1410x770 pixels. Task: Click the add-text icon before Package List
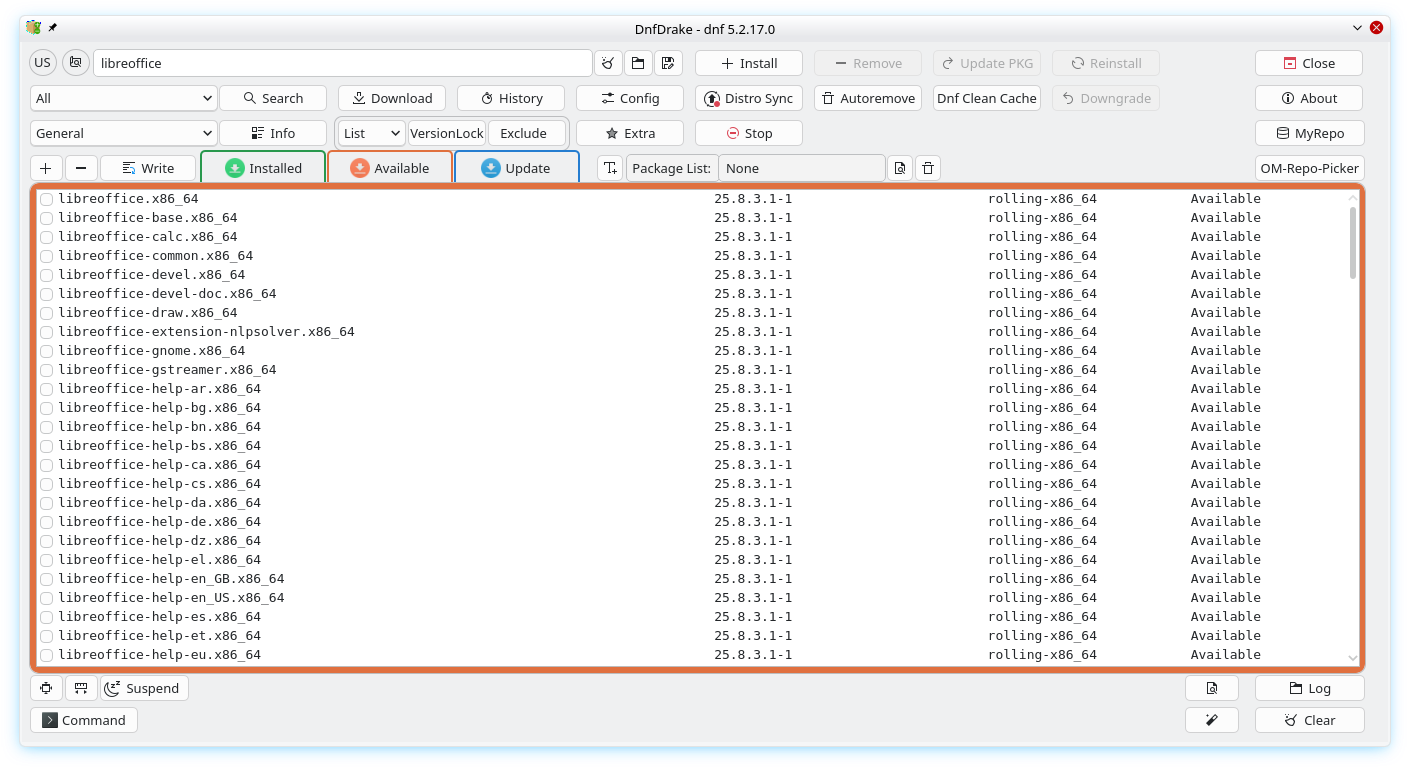pyautogui.click(x=610, y=168)
